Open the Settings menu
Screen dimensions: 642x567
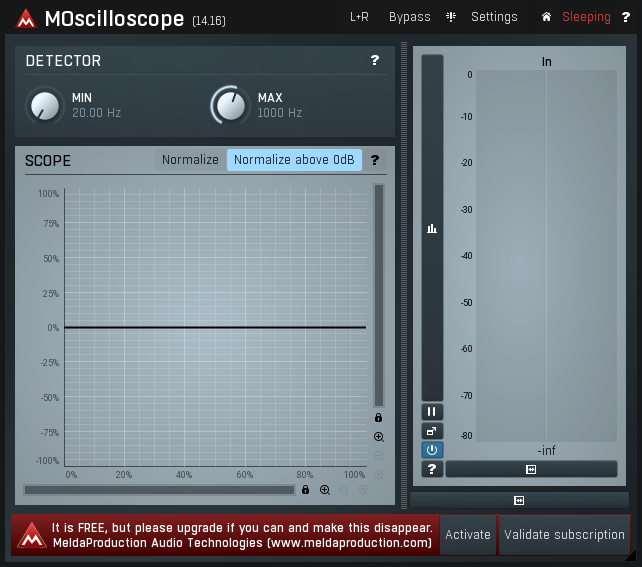(494, 17)
